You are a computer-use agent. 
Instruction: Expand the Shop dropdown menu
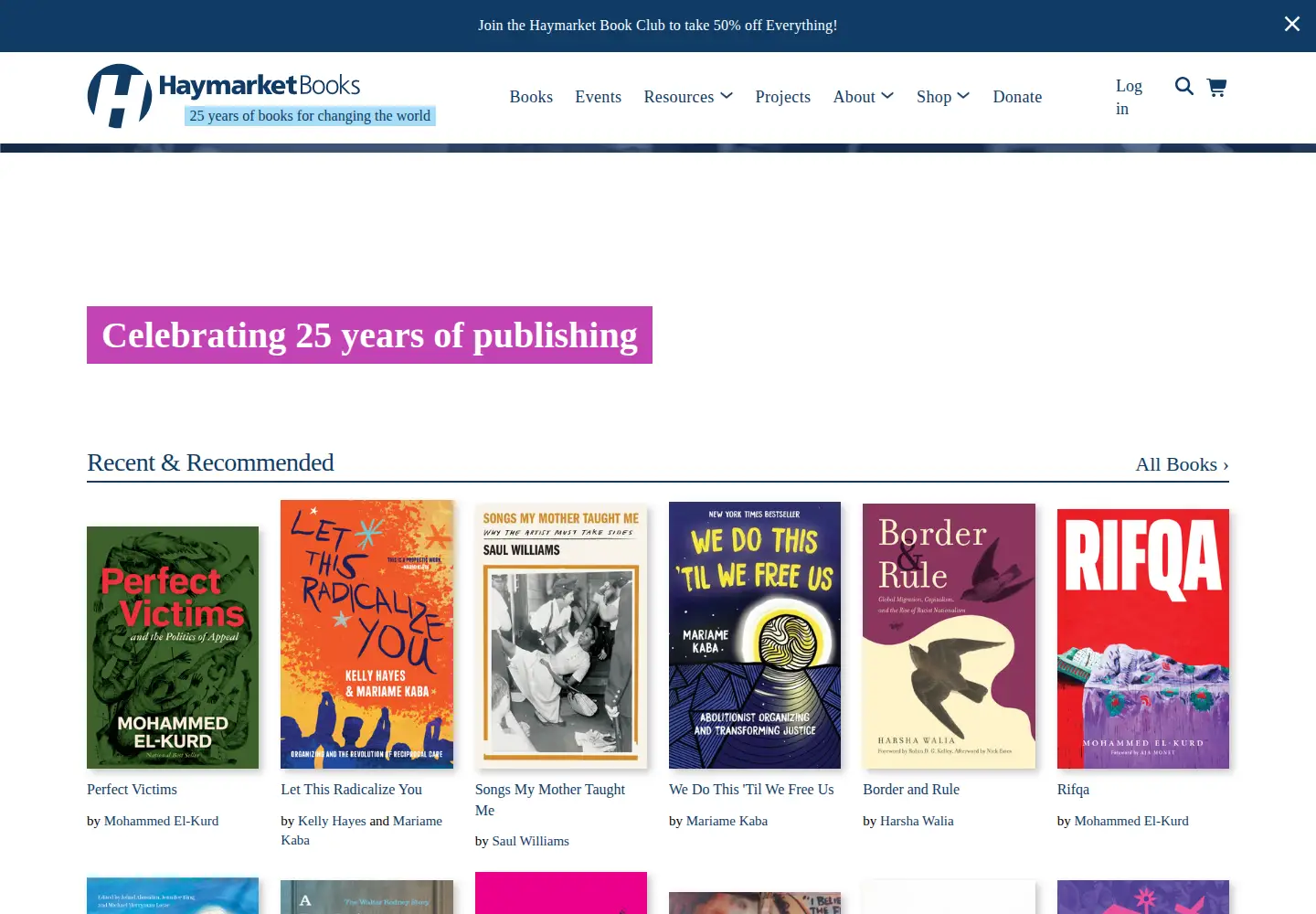[943, 97]
